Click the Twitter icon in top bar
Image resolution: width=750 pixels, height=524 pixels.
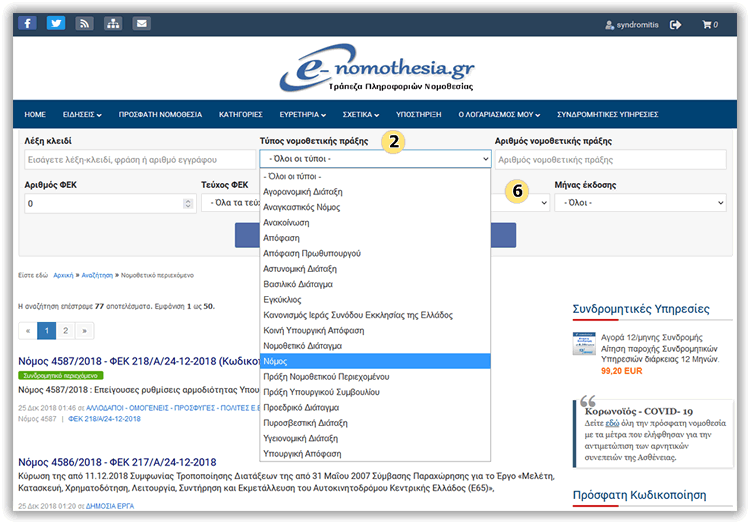[x=56, y=24]
